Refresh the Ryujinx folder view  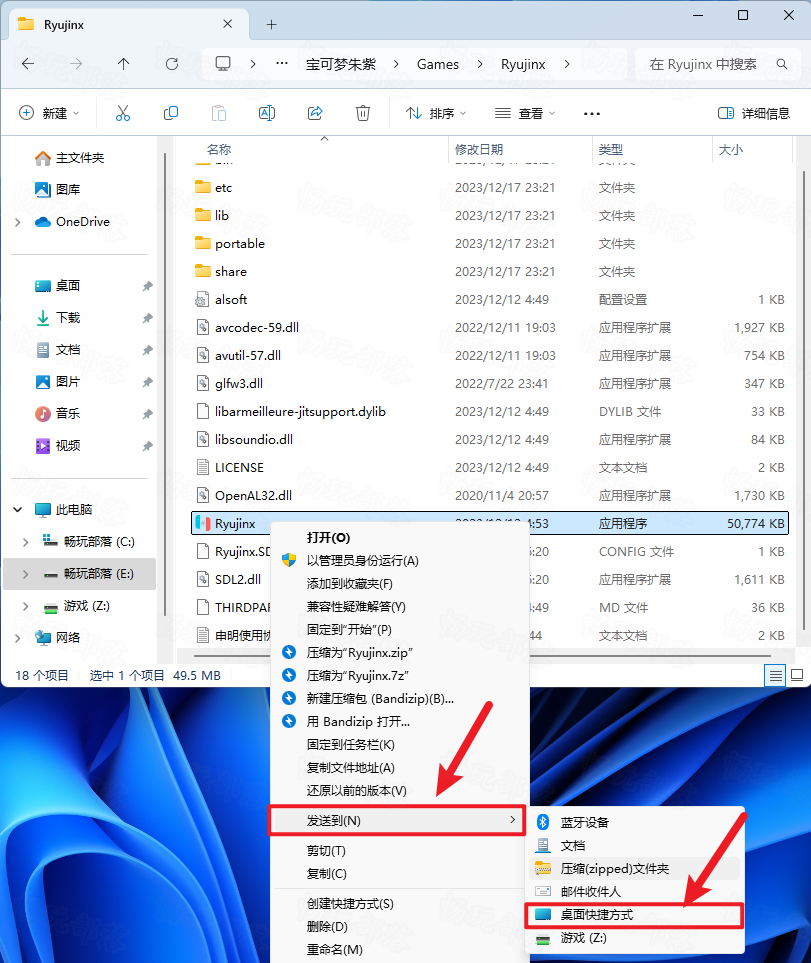[x=172, y=64]
